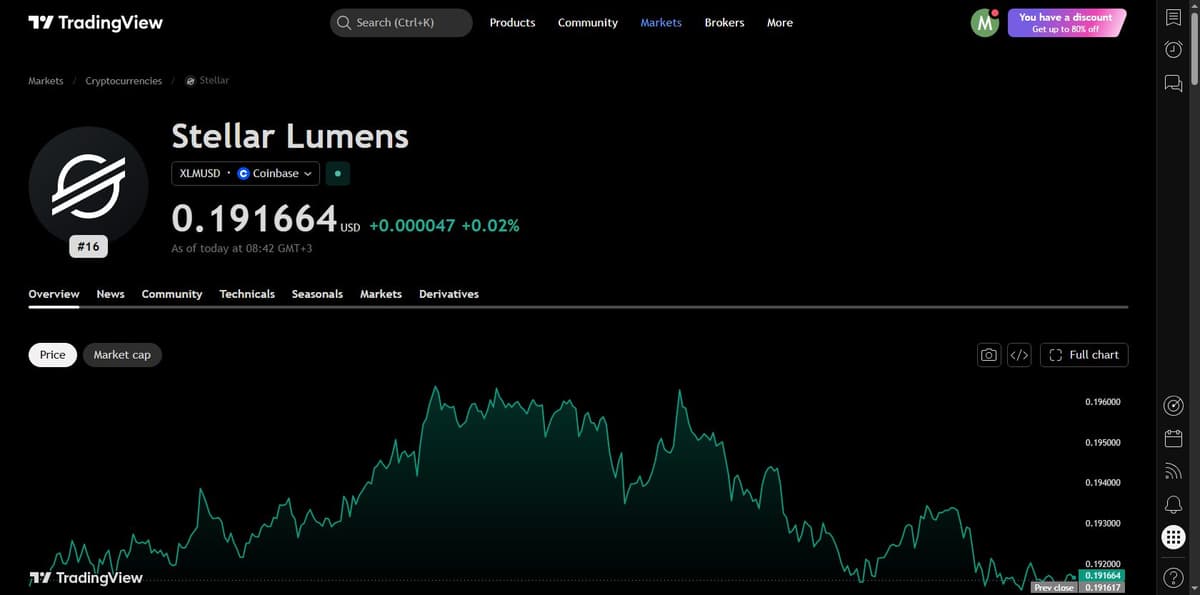The height and width of the screenshot is (595, 1200).
Task: Click the +0.02% change value
Action: 490,226
